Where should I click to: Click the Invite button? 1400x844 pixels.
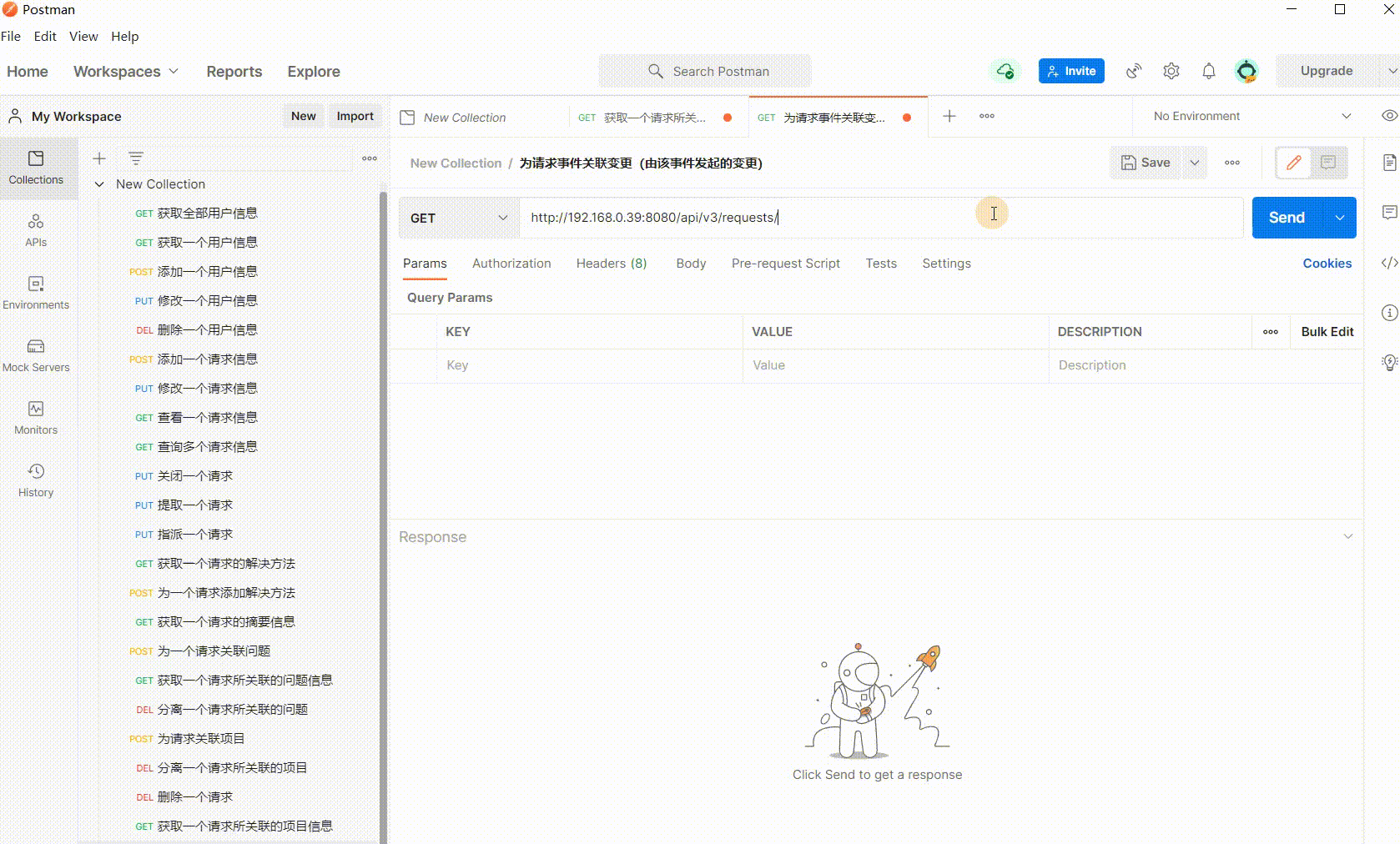pos(1071,71)
